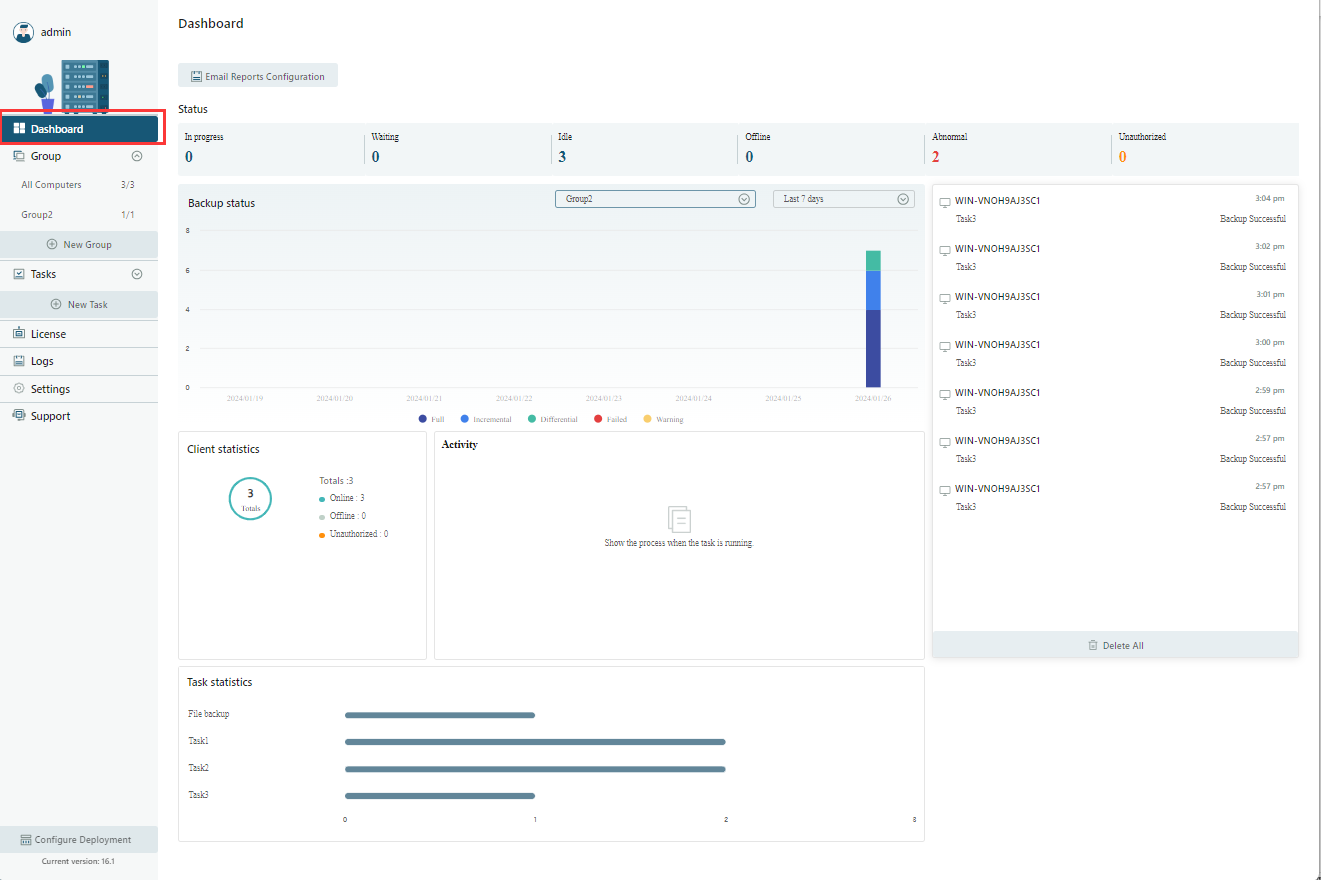This screenshot has height=880, width=1321.
Task: Open the Last 7 days dropdown
Action: coord(843,199)
